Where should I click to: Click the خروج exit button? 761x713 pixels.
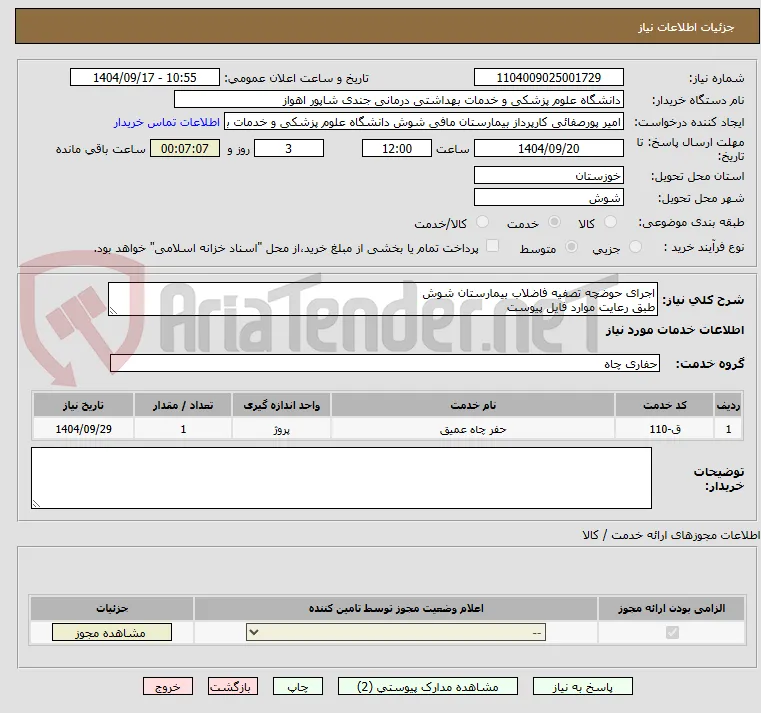(167, 686)
